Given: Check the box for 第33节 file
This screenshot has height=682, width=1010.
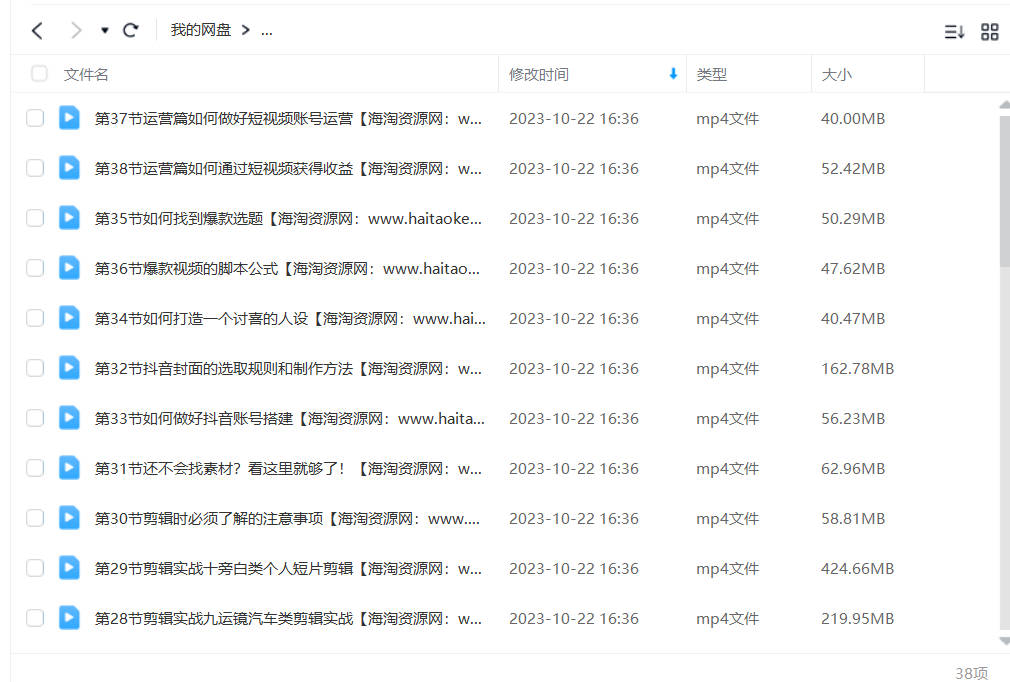Looking at the screenshot, I should [x=35, y=418].
